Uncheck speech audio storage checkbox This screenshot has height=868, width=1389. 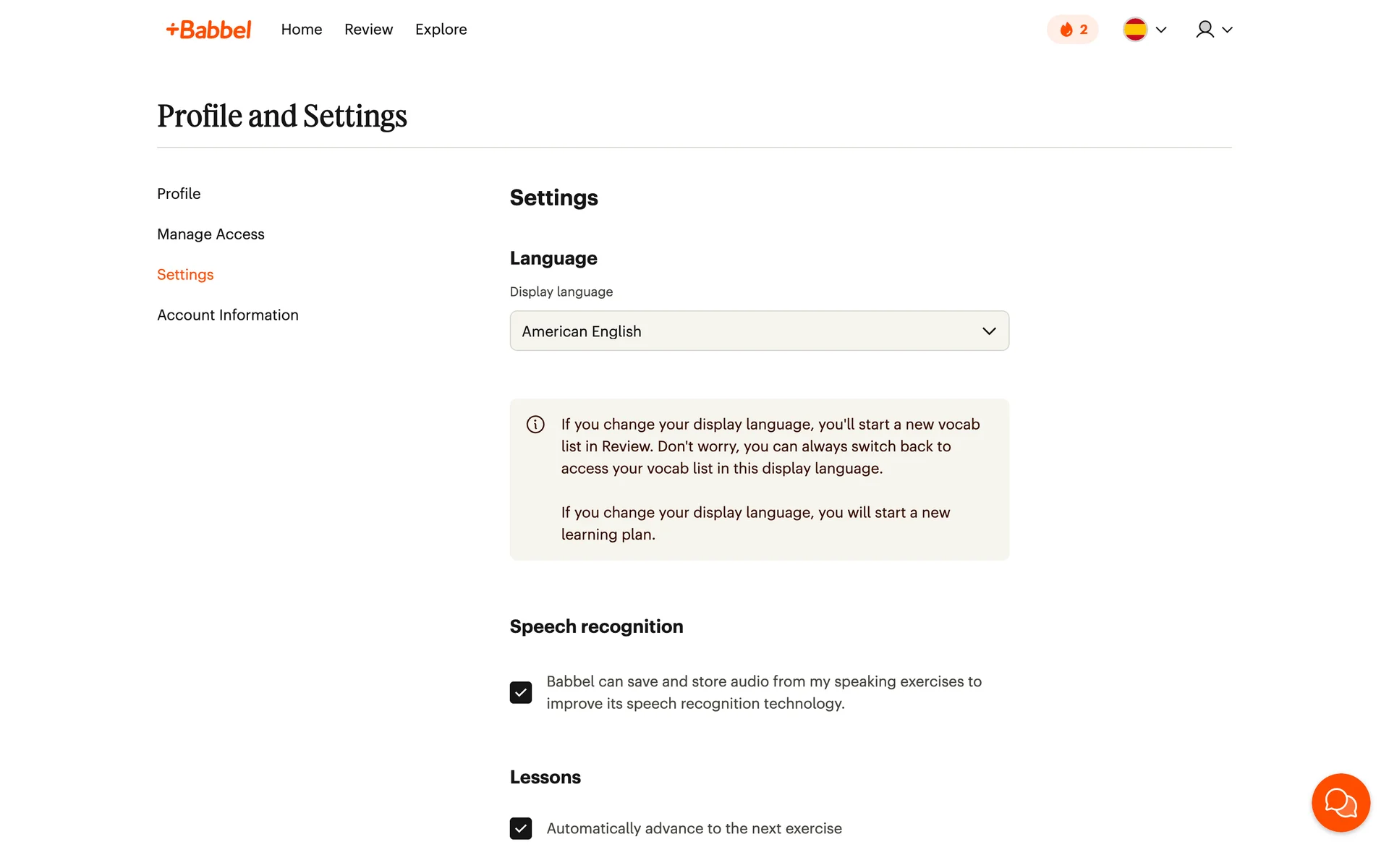tap(521, 693)
